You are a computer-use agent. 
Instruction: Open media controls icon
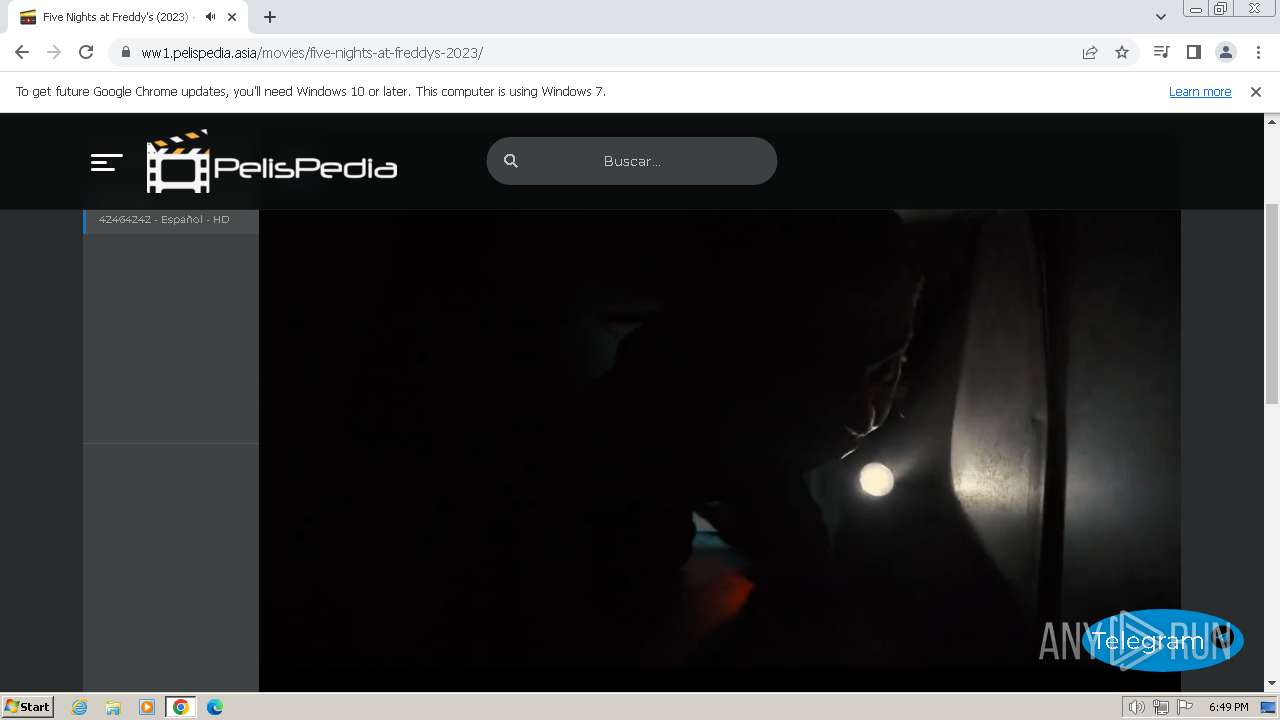pyautogui.click(x=1161, y=52)
